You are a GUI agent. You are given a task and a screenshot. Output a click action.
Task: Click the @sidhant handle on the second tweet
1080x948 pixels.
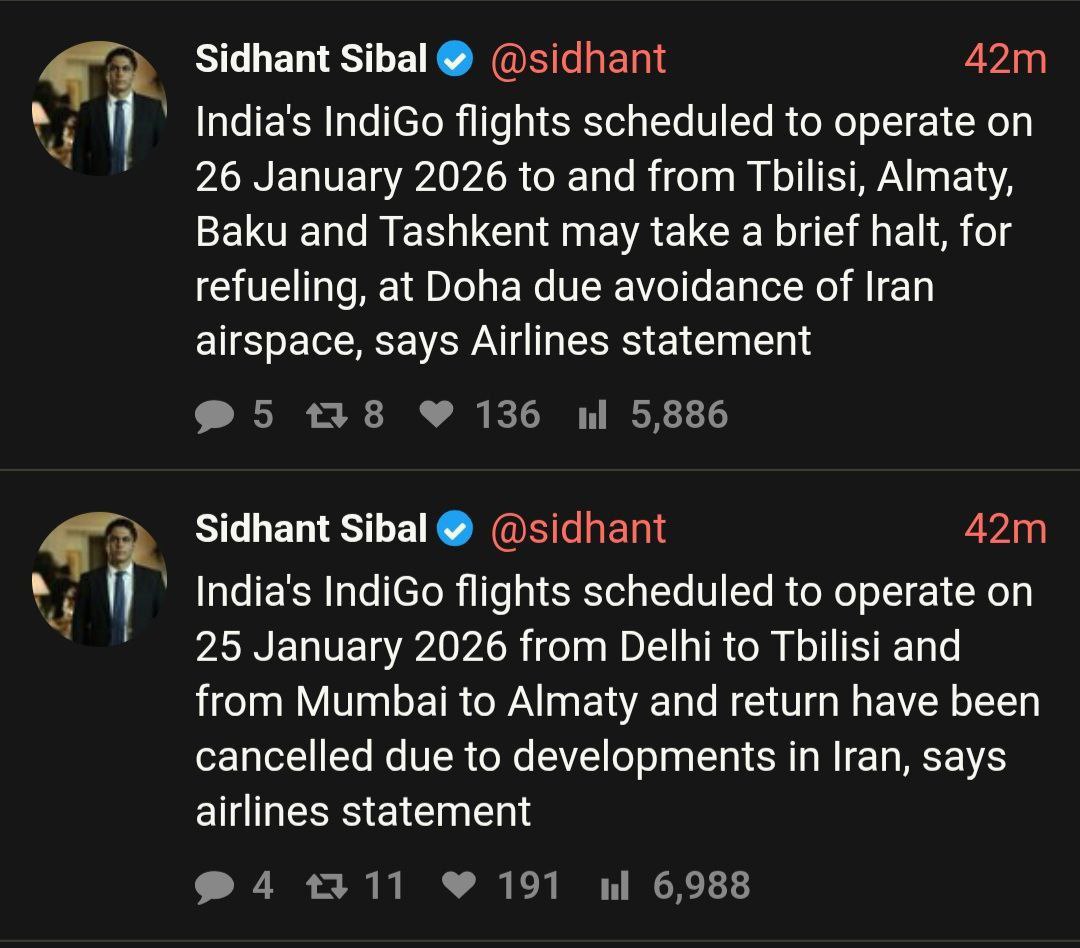pyautogui.click(x=580, y=529)
